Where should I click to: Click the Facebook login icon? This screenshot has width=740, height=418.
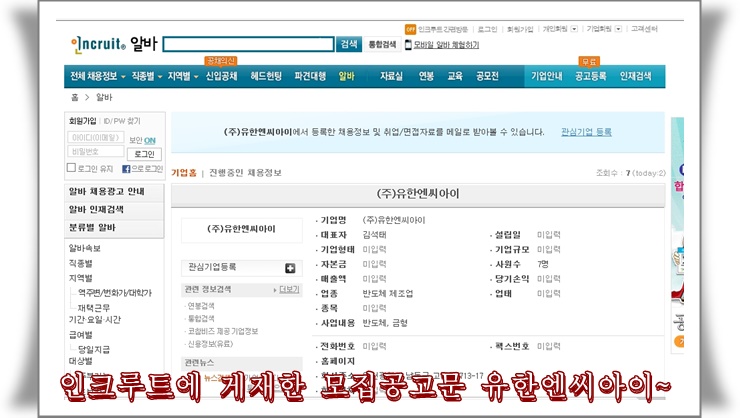[x=126, y=168]
